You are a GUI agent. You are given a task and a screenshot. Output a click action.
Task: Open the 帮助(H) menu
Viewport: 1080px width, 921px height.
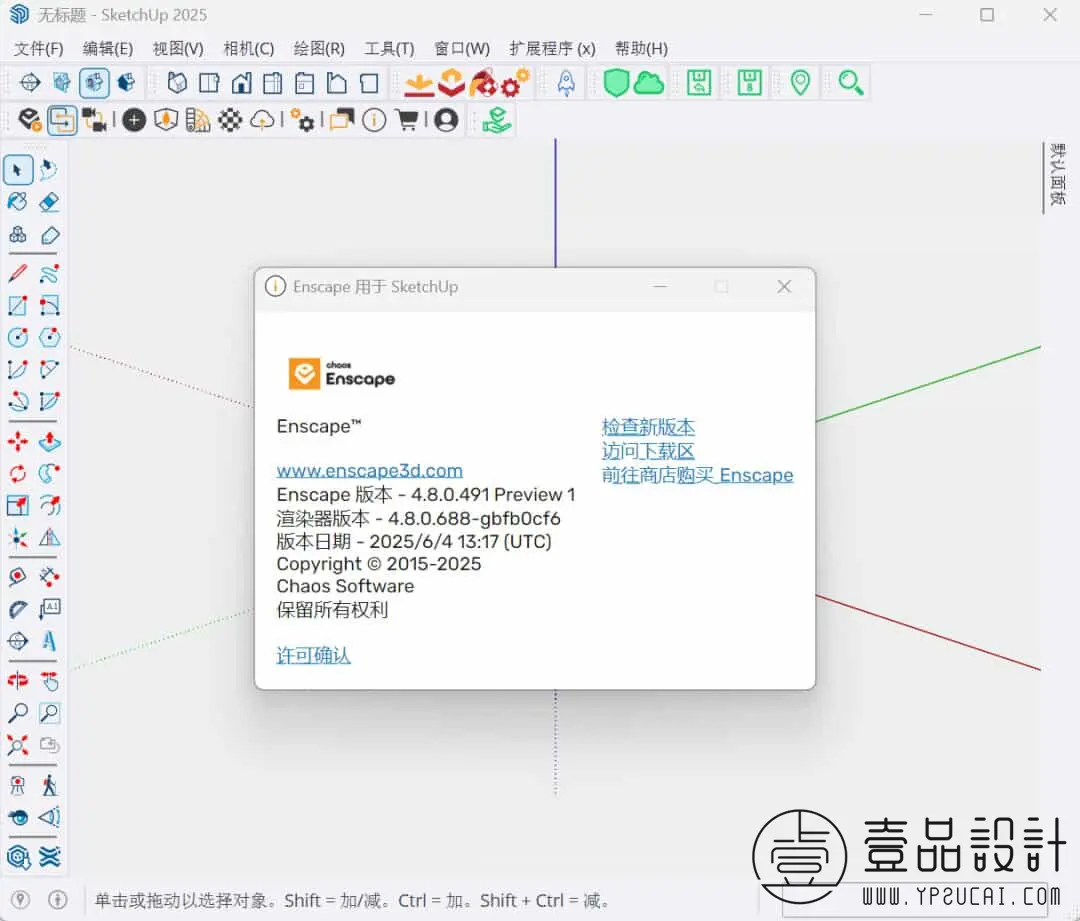point(641,48)
